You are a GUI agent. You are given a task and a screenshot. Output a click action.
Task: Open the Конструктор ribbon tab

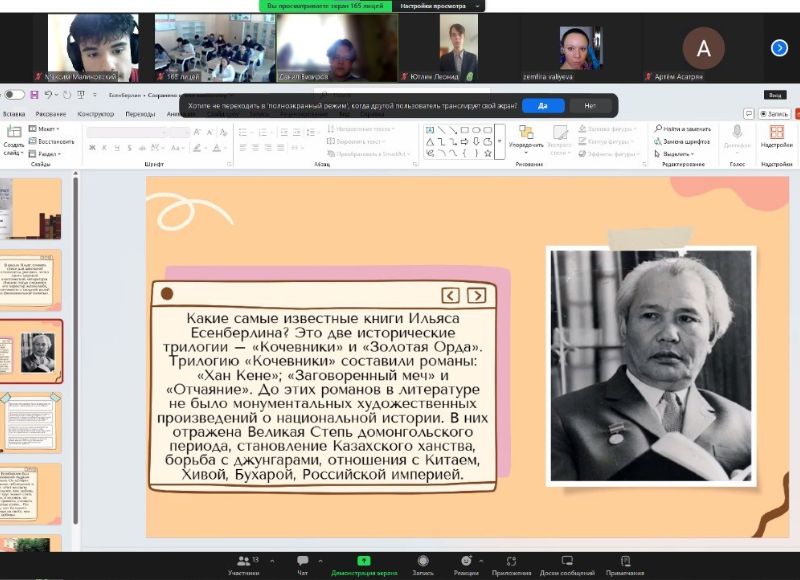[x=96, y=114]
